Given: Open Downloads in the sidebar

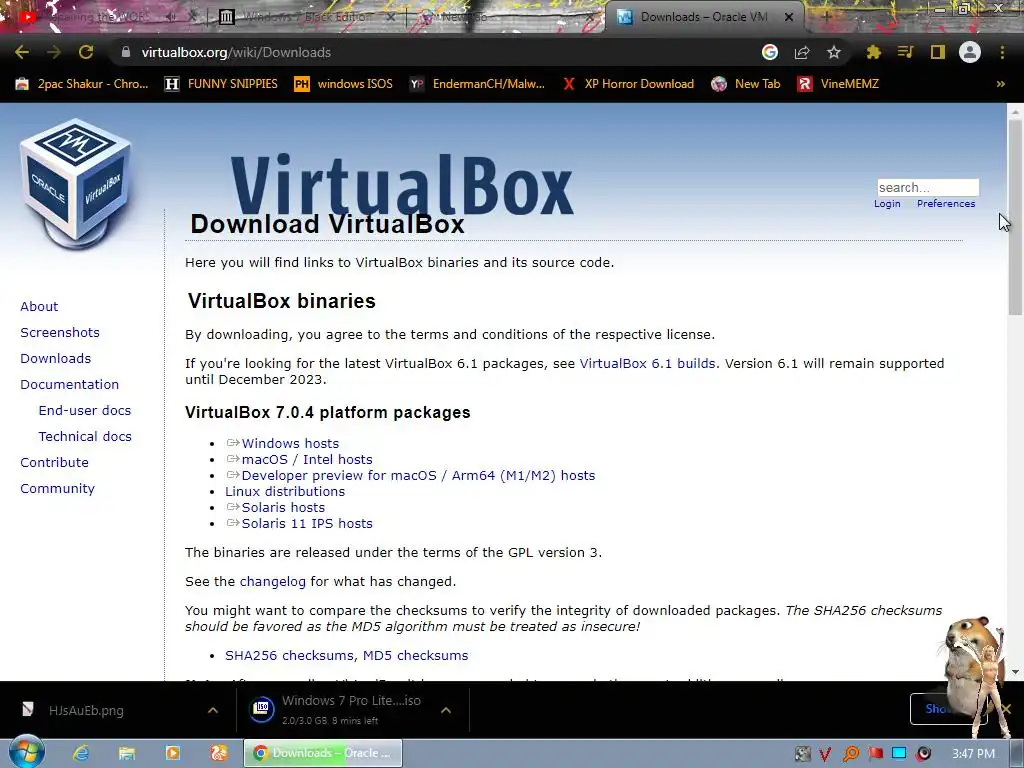Looking at the screenshot, I should [56, 359].
